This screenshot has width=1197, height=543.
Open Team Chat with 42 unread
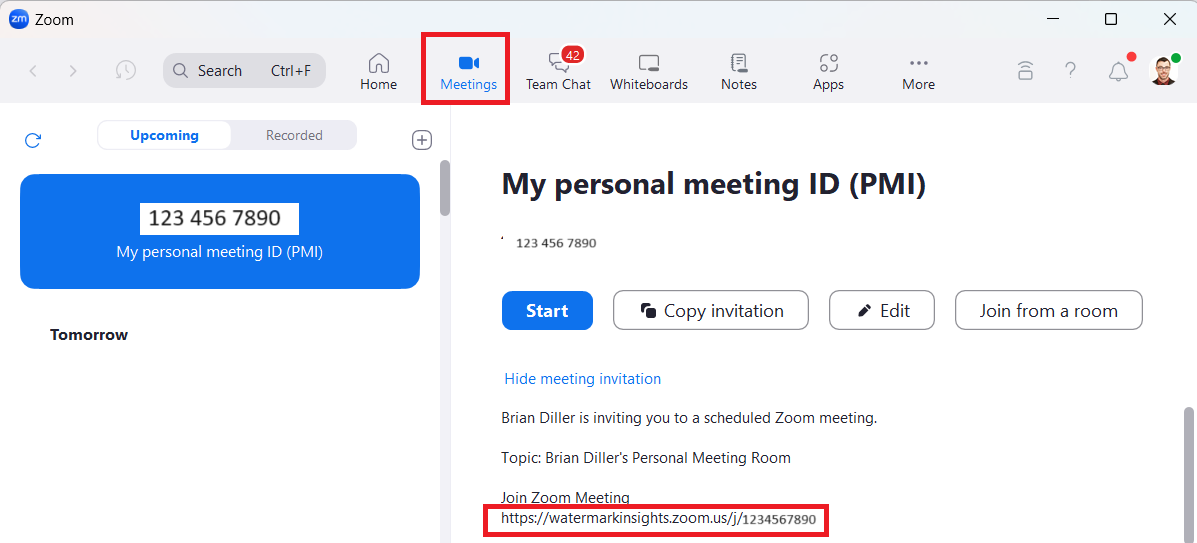pyautogui.click(x=558, y=72)
